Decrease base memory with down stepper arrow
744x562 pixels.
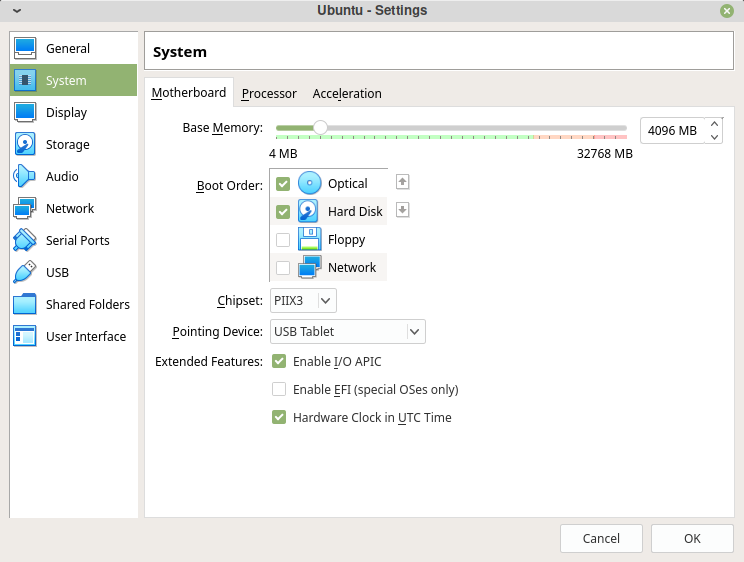click(714, 137)
